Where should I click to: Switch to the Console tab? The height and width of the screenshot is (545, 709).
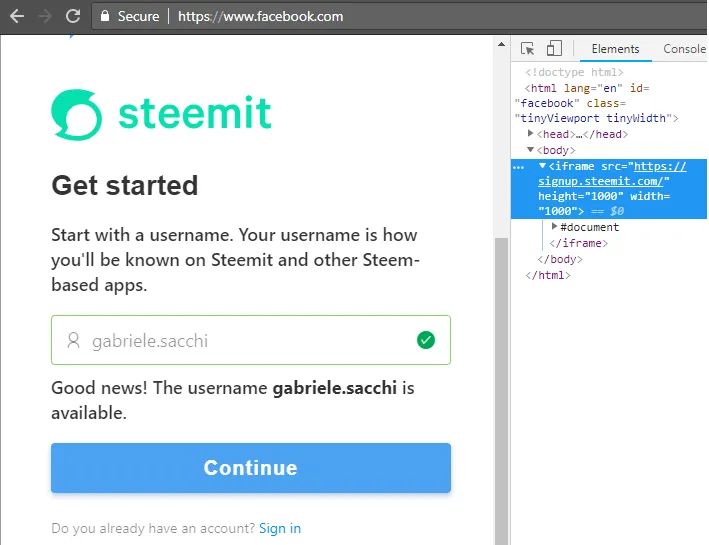point(684,49)
